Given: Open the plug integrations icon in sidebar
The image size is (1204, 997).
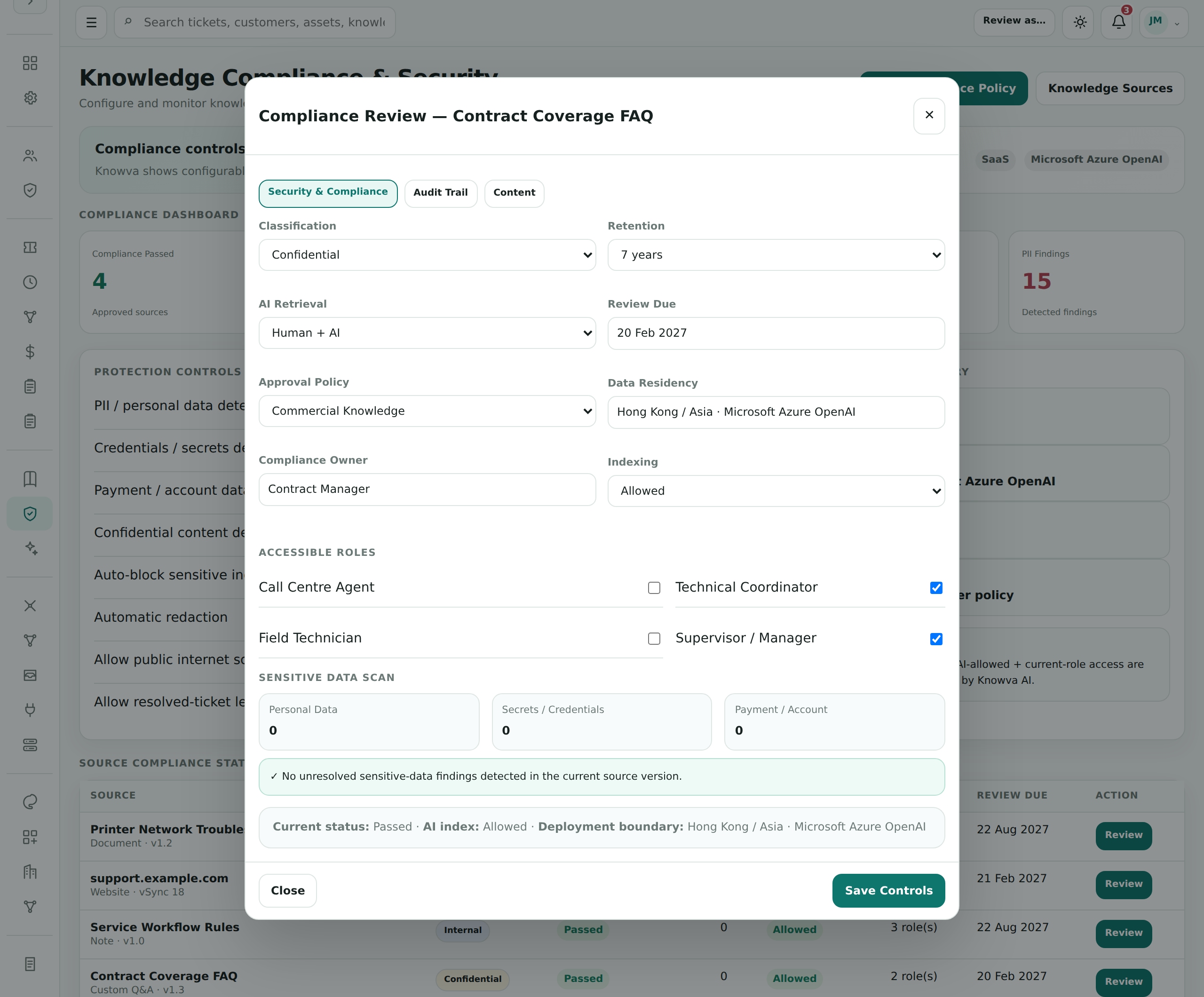Looking at the screenshot, I should coord(30,710).
